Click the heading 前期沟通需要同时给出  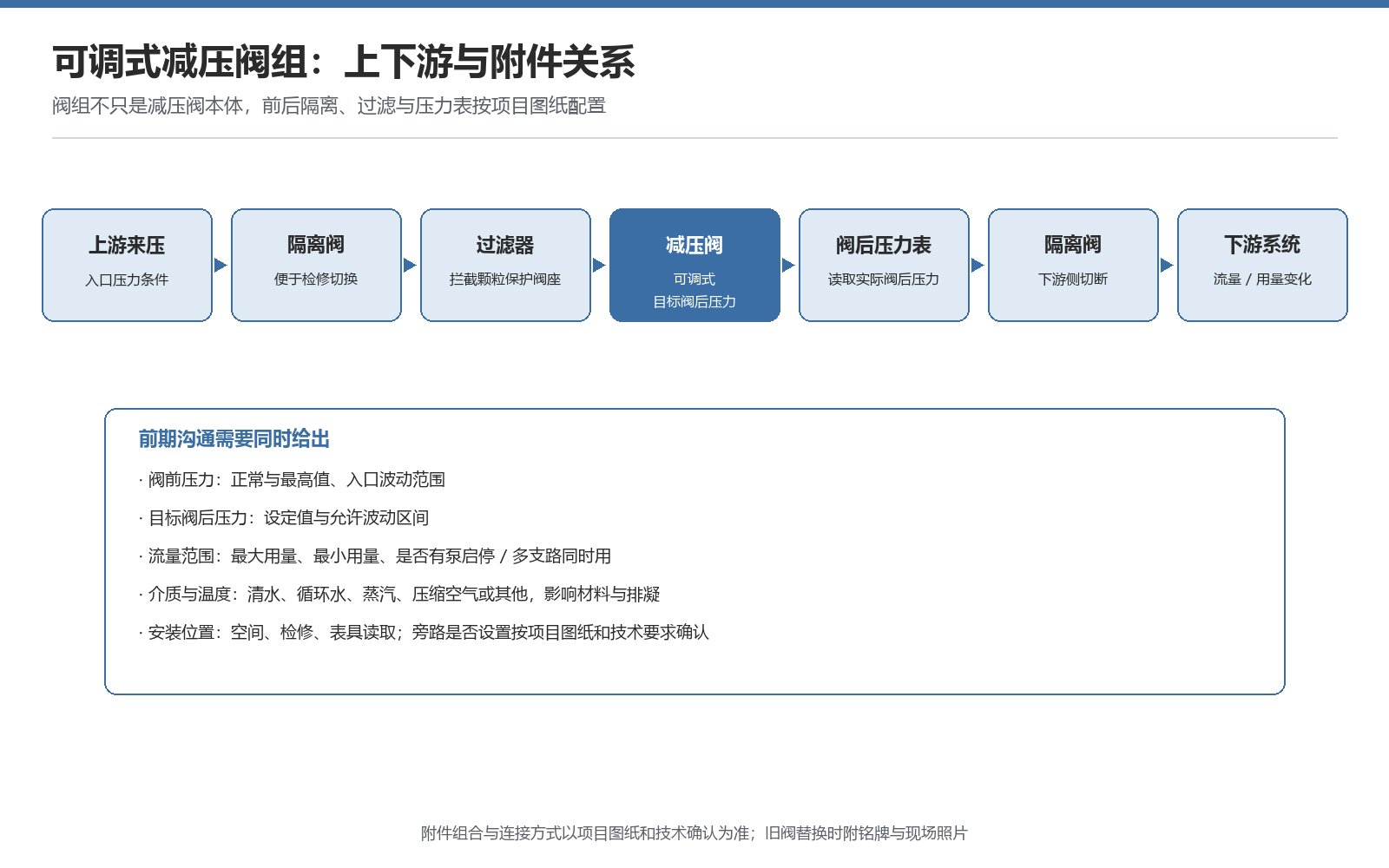click(234, 439)
